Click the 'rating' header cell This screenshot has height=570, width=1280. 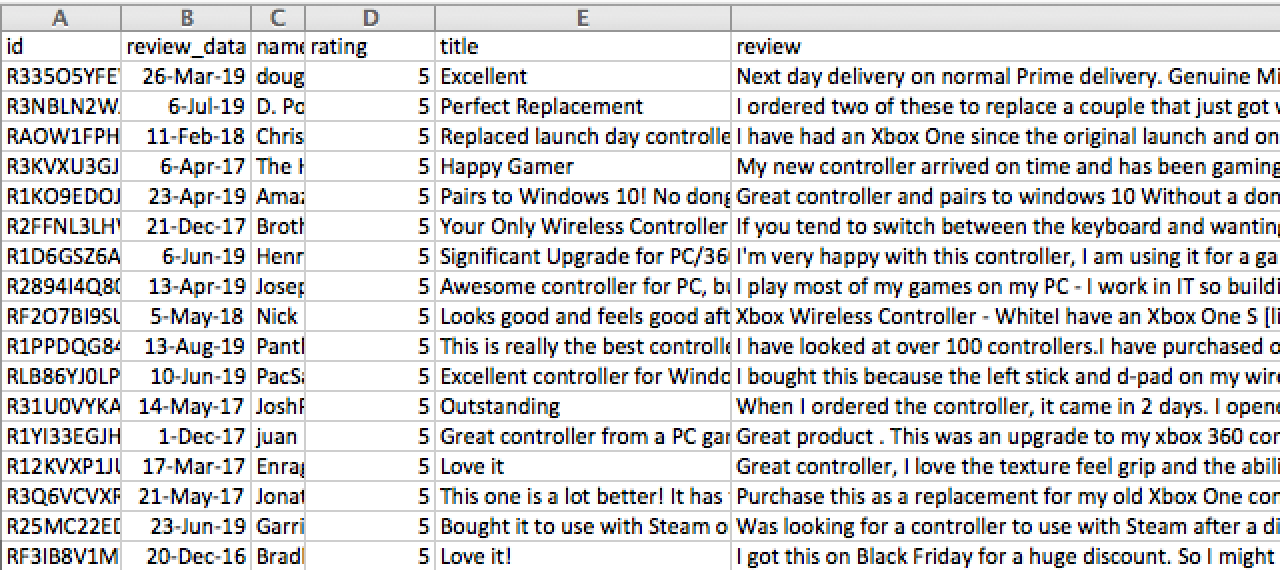coord(371,46)
